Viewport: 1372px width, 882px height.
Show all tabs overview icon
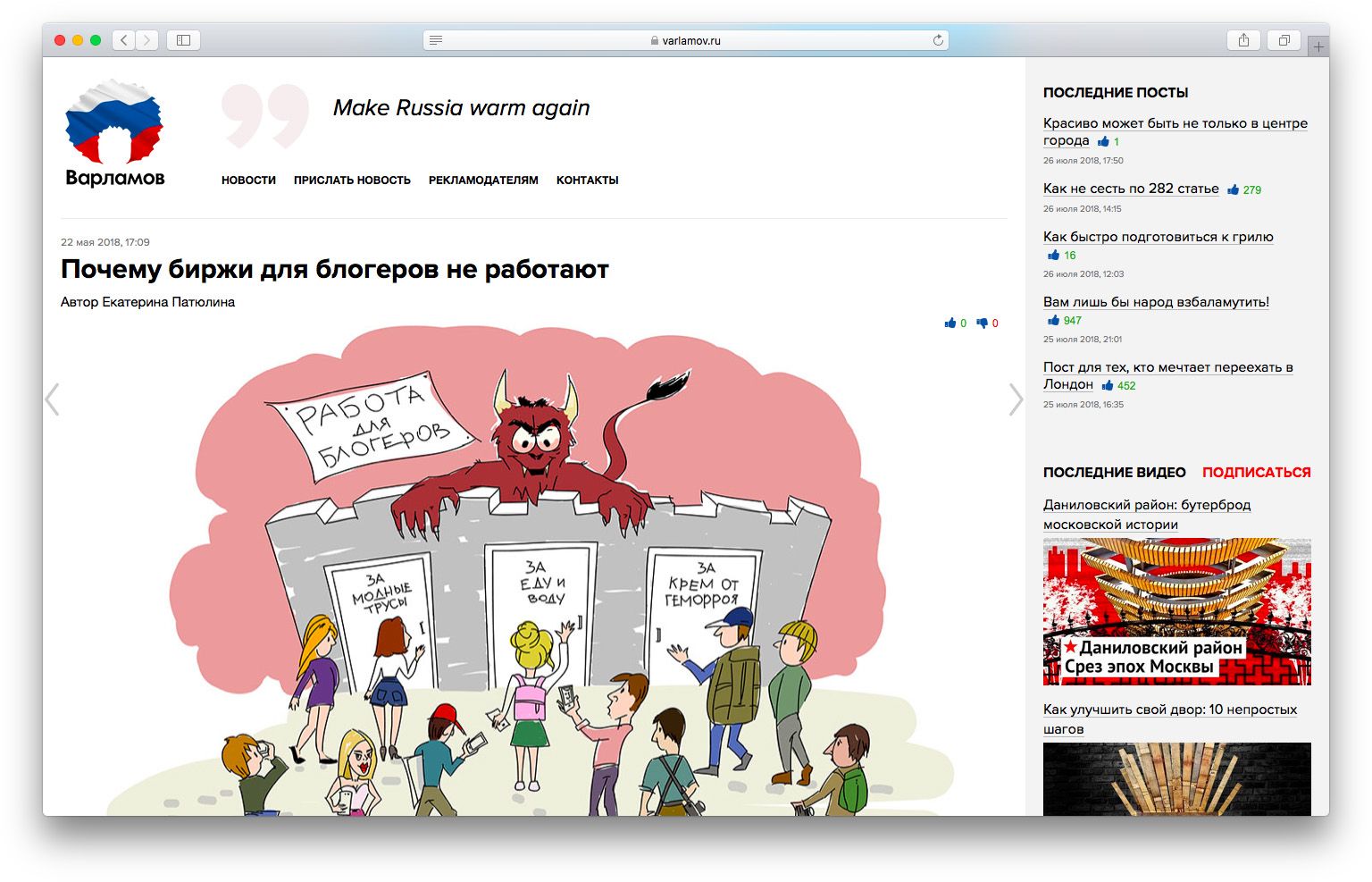pos(1284,40)
